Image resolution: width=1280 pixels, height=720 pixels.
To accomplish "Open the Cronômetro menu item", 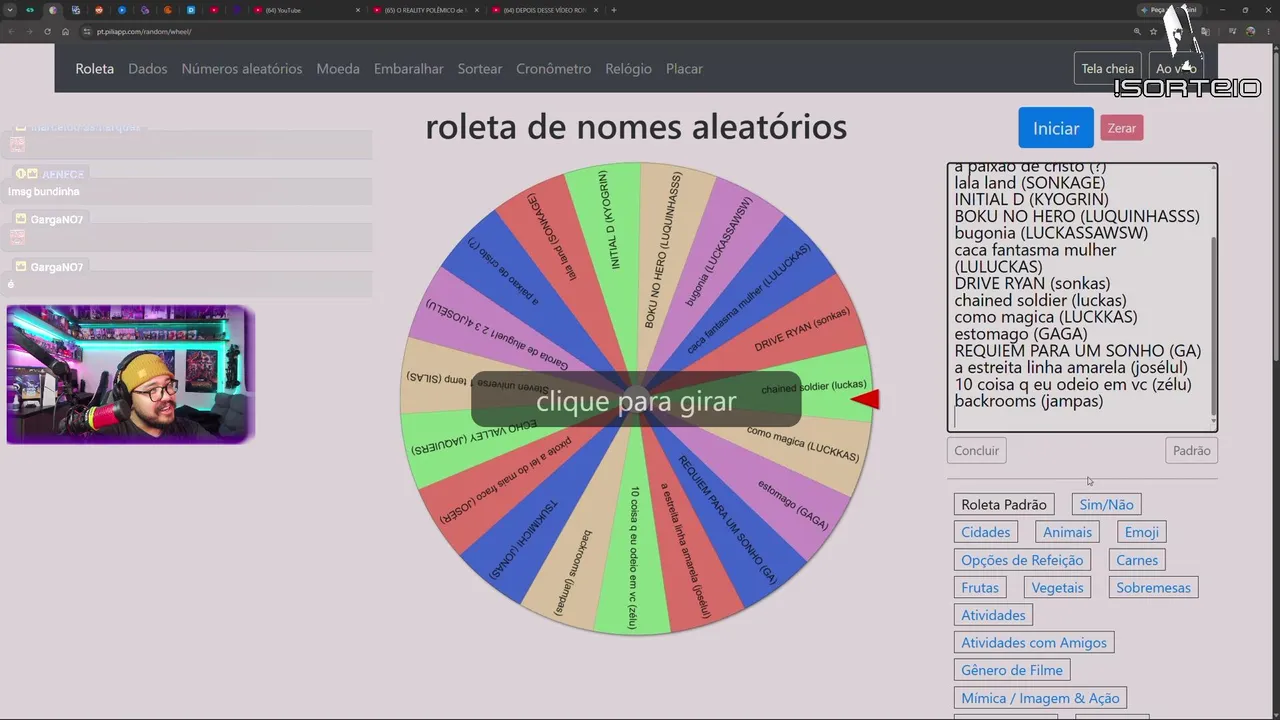I will pos(554,69).
